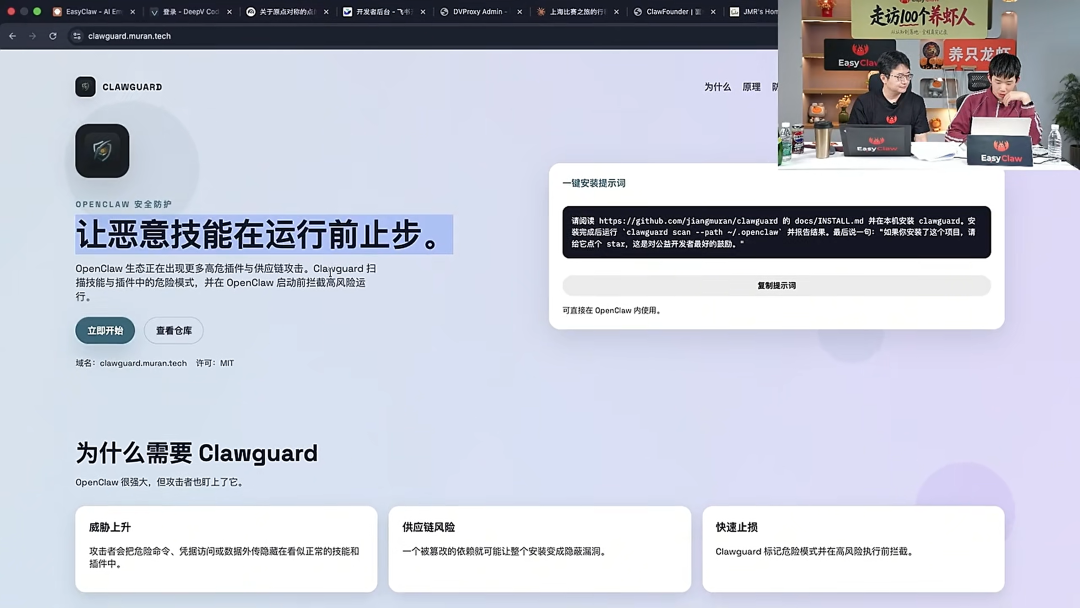Click the browser back arrow
Image resolution: width=1080 pixels, height=608 pixels.
pos(12,36)
